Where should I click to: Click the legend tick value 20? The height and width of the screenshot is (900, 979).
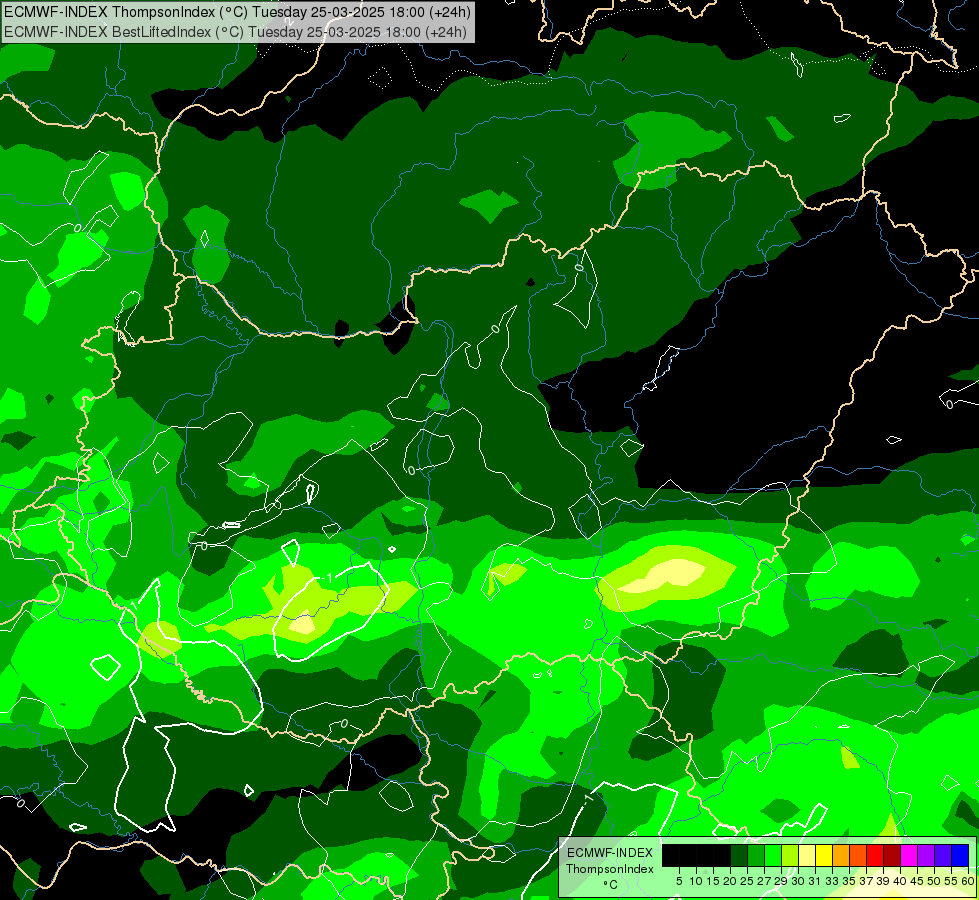coord(731,881)
